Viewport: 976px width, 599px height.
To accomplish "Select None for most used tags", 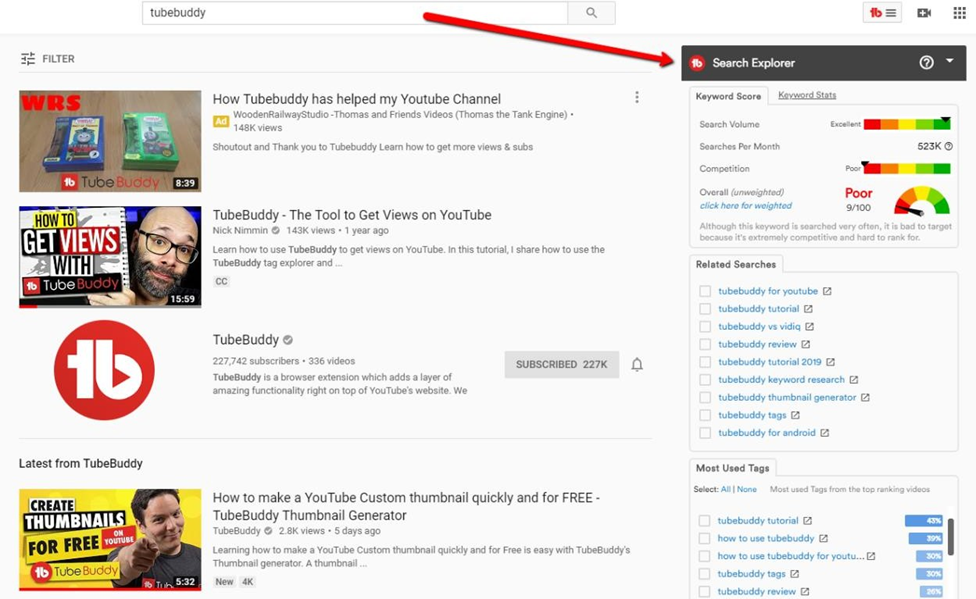I will tap(747, 489).
